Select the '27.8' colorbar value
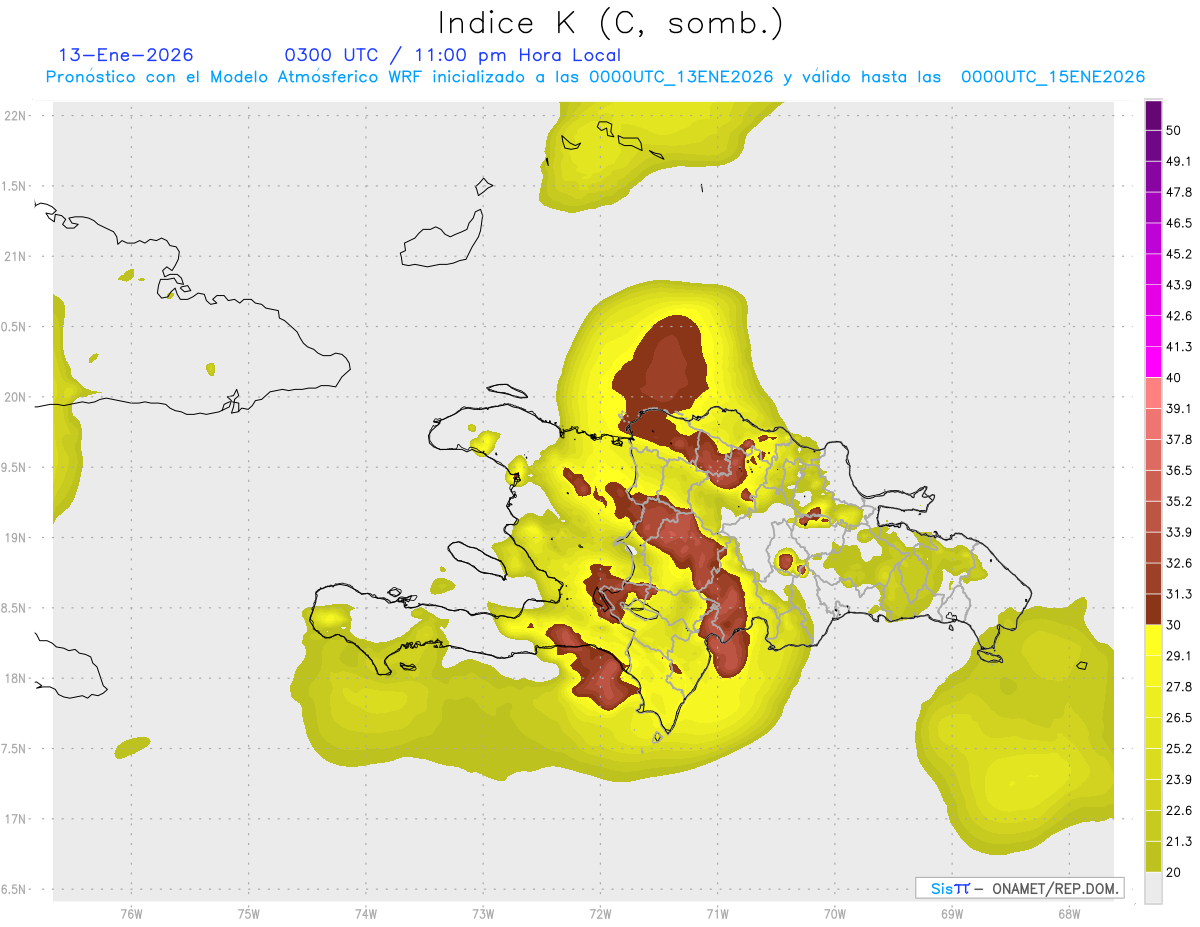Image resolution: width=1200 pixels, height=927 pixels. [1179, 686]
